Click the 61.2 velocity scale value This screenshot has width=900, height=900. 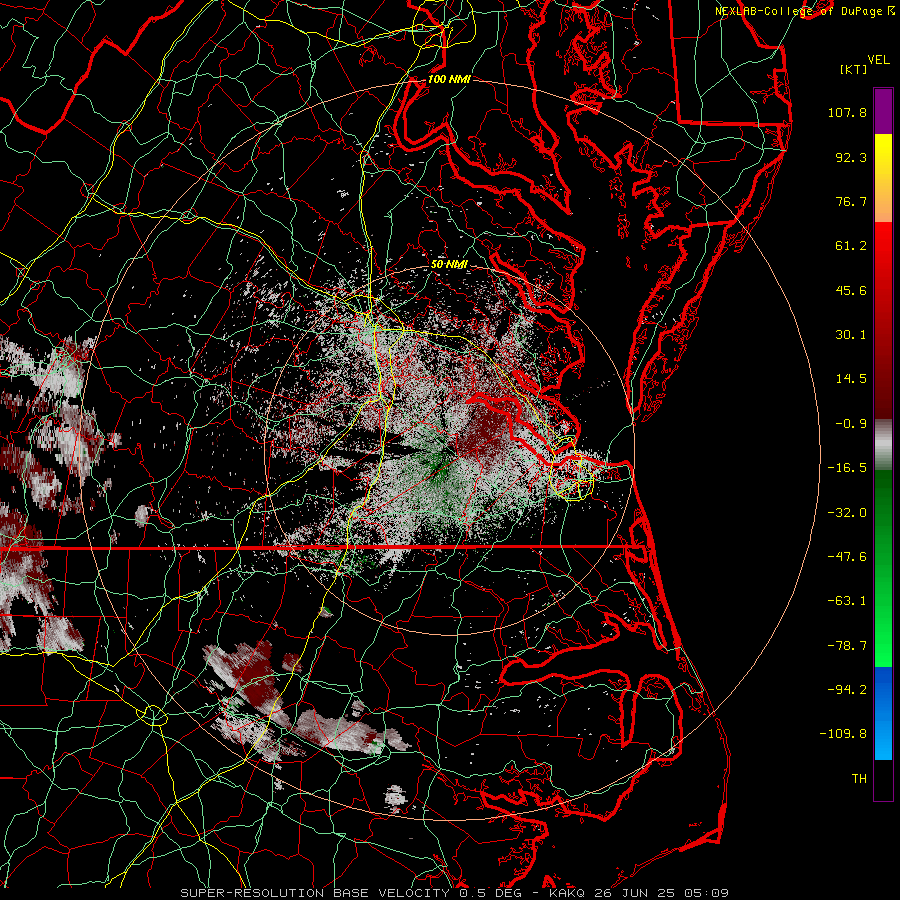(x=851, y=246)
